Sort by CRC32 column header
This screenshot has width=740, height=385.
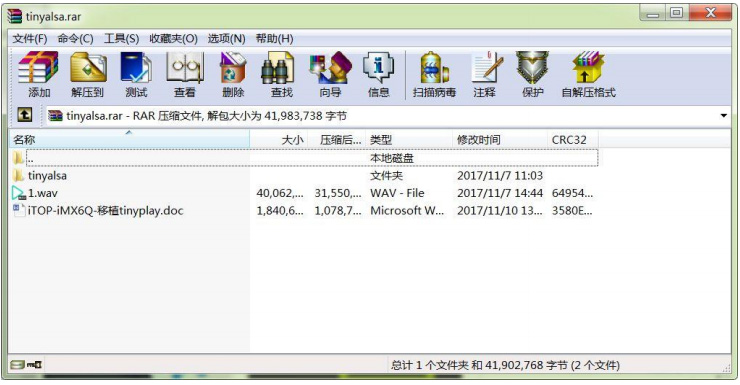coord(573,140)
